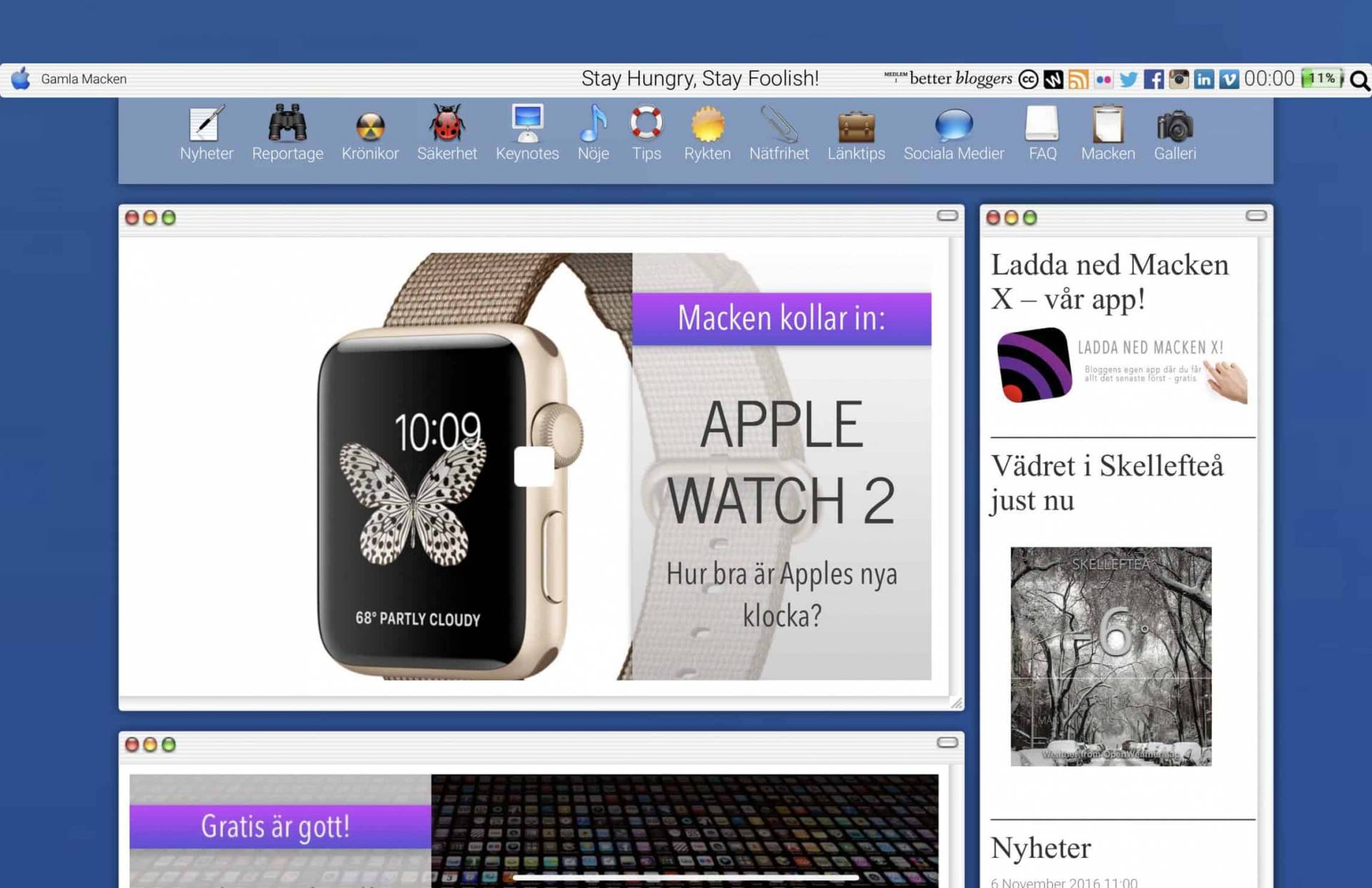1372x888 pixels.
Task: Open the Nöje music note icon
Action: [593, 123]
